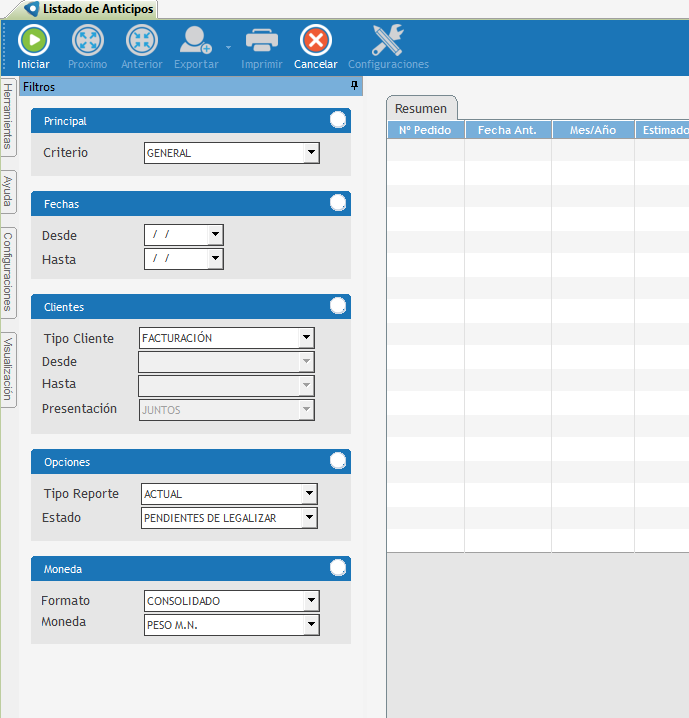
Task: Click the Exportar user icon
Action: 194,40
